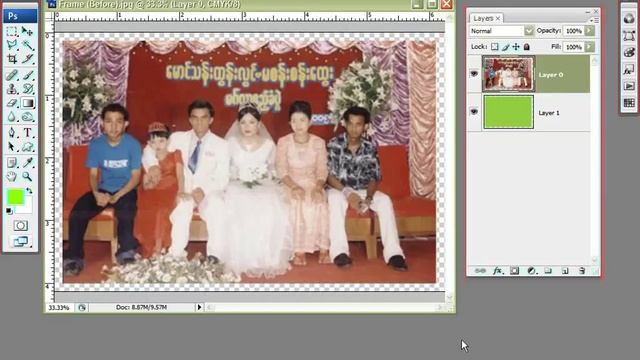Click the Opacity 100% value field

click(x=574, y=31)
